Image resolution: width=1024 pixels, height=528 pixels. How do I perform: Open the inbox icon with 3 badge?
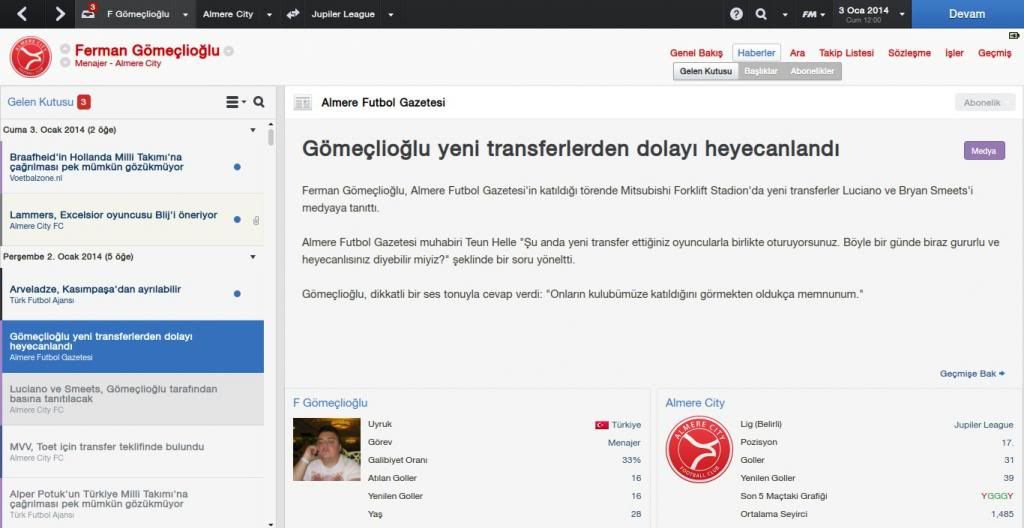click(89, 13)
